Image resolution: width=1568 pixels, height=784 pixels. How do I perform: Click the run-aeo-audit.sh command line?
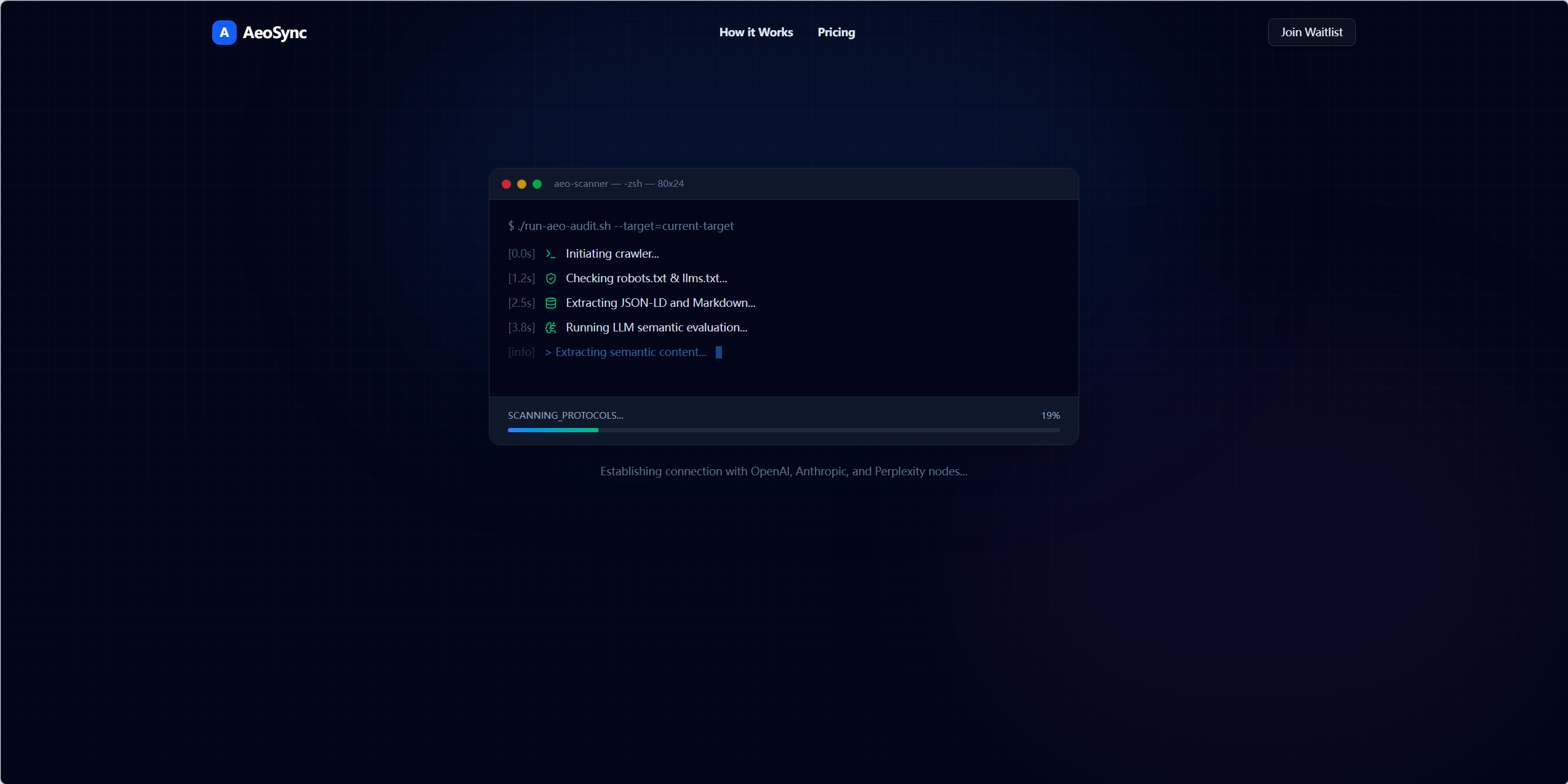[x=620, y=226]
